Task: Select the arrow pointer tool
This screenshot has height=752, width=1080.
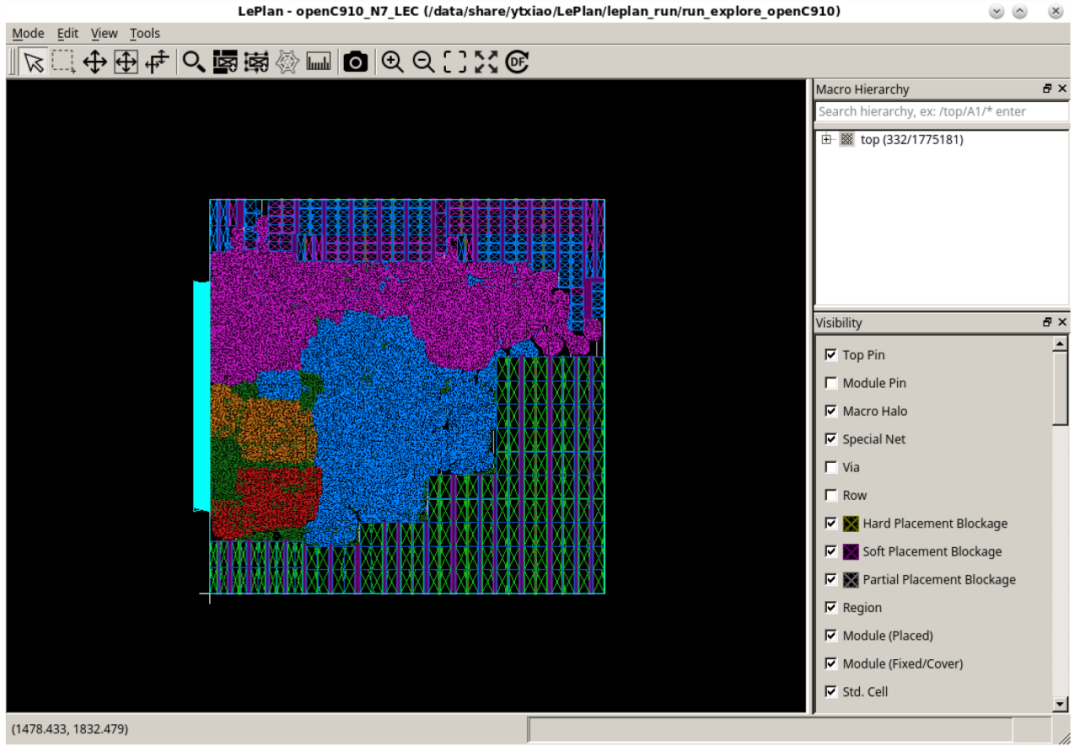Action: 33,62
